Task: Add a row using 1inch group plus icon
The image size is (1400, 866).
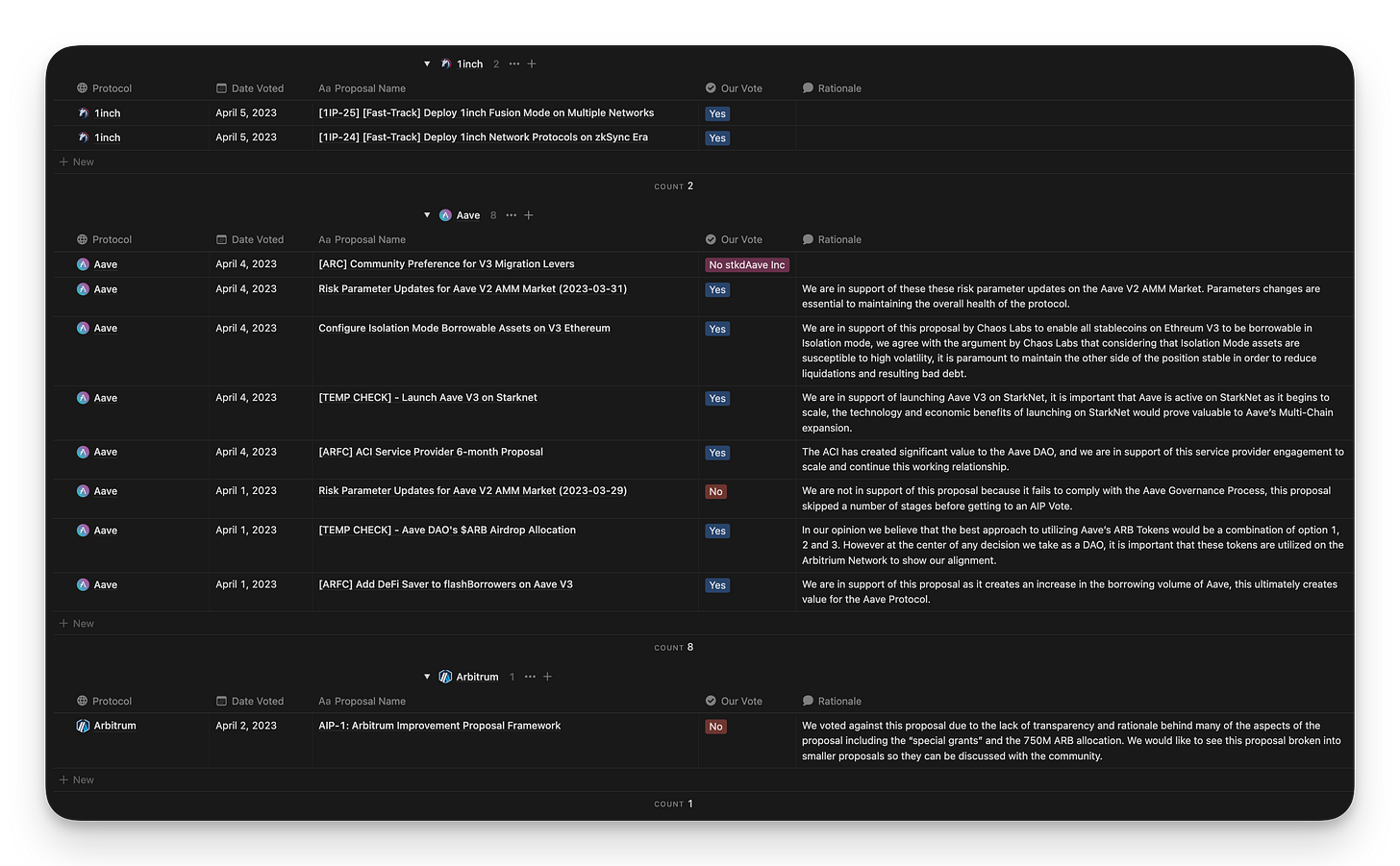Action: tap(532, 64)
